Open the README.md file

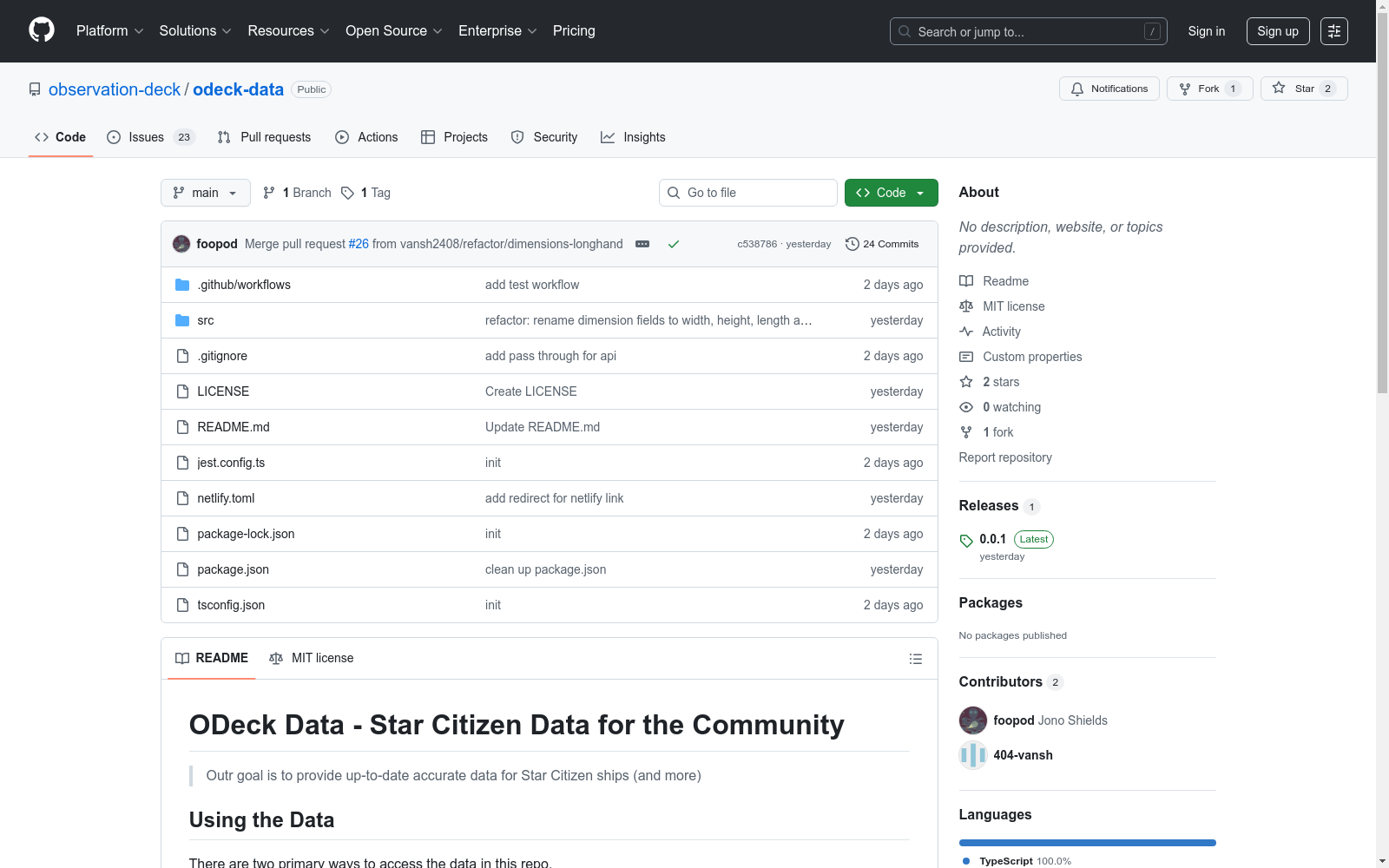point(234,427)
